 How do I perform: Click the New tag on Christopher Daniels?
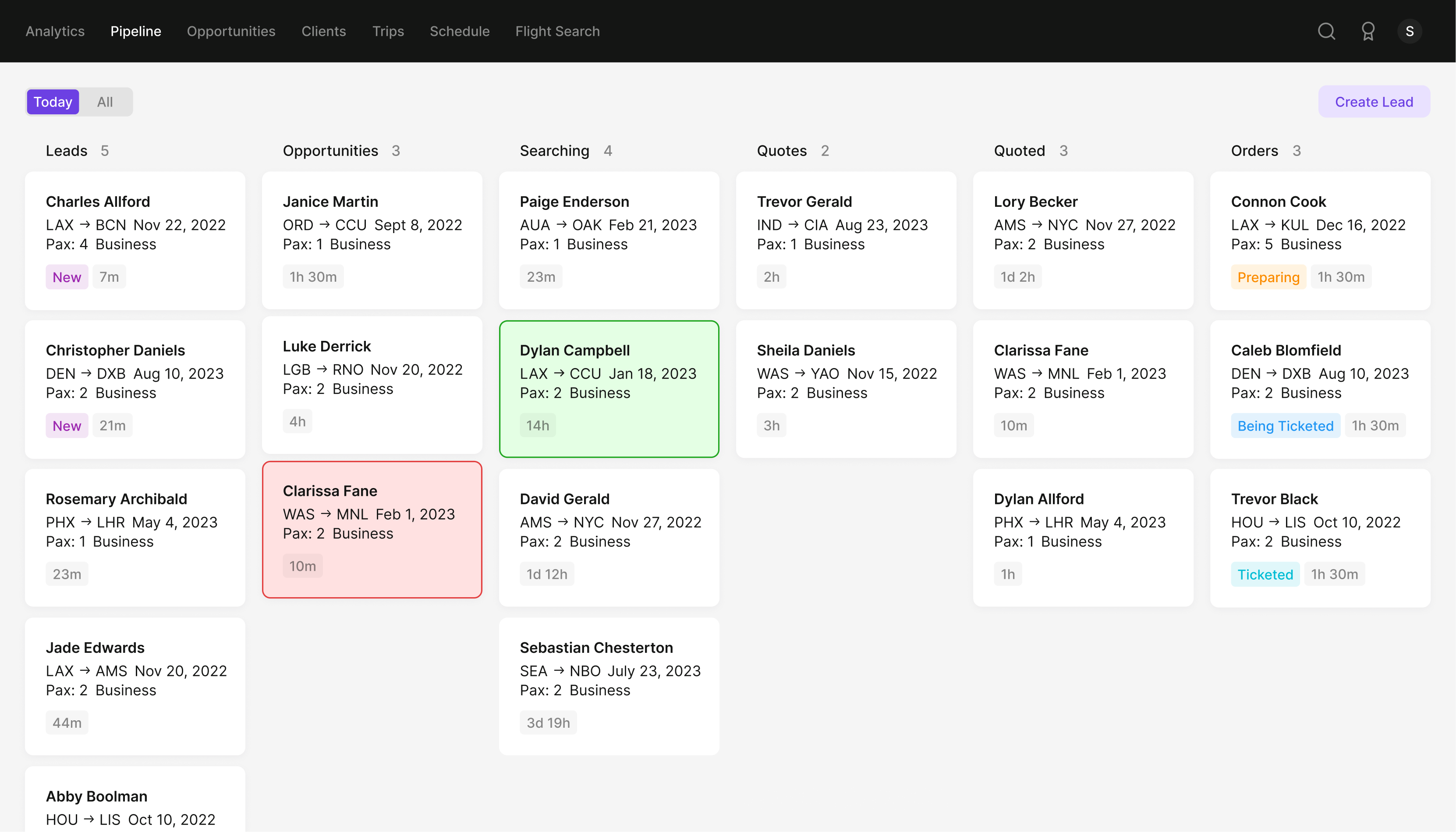pyautogui.click(x=67, y=426)
